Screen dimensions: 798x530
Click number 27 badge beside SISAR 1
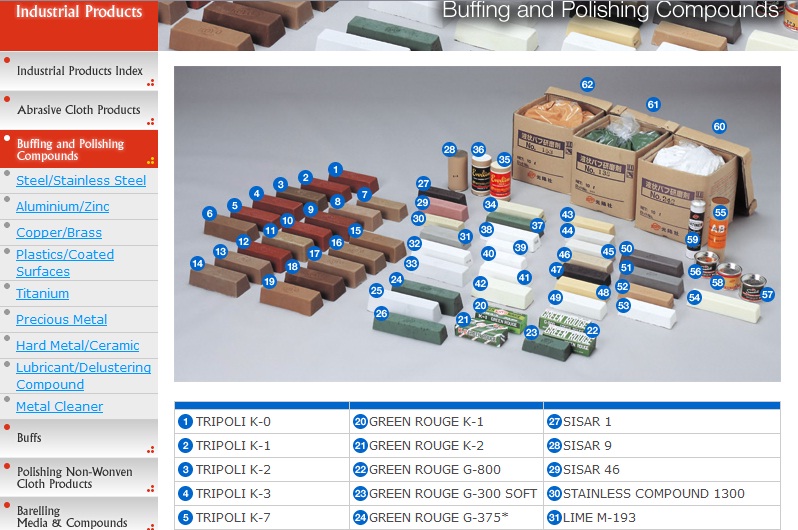click(x=553, y=422)
